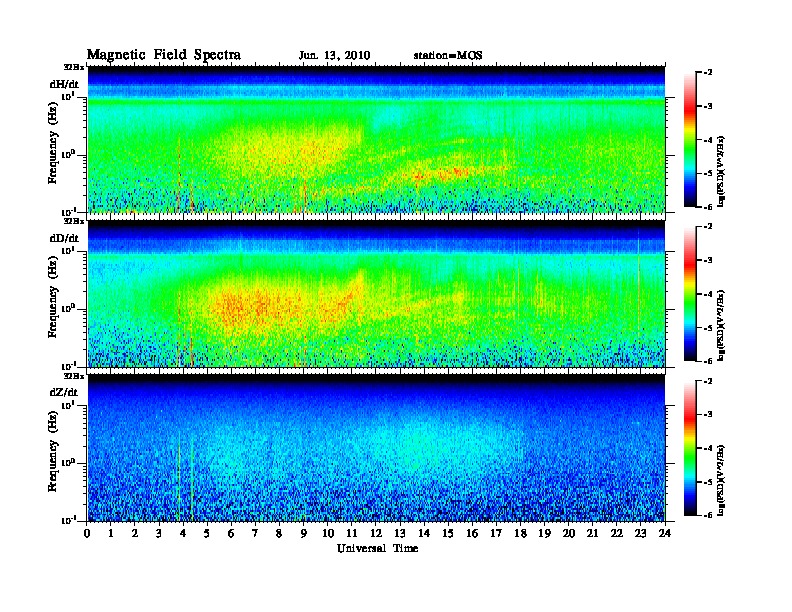The image size is (792, 612).
Task: Click the '11' hour tick label
Action: (352, 533)
